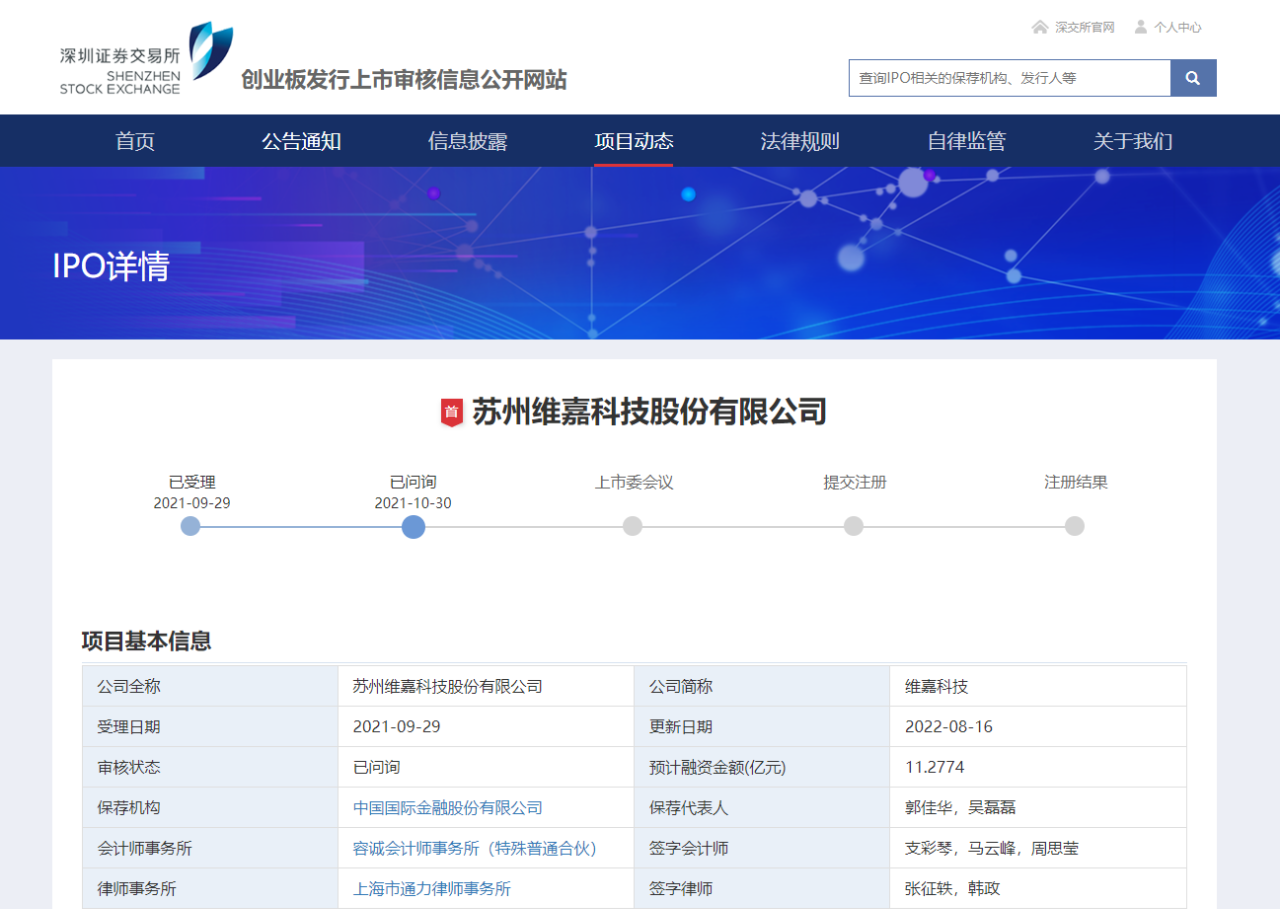Screen dimensions: 1280x909
Task: Open the 公告通知 menu
Action: [302, 141]
